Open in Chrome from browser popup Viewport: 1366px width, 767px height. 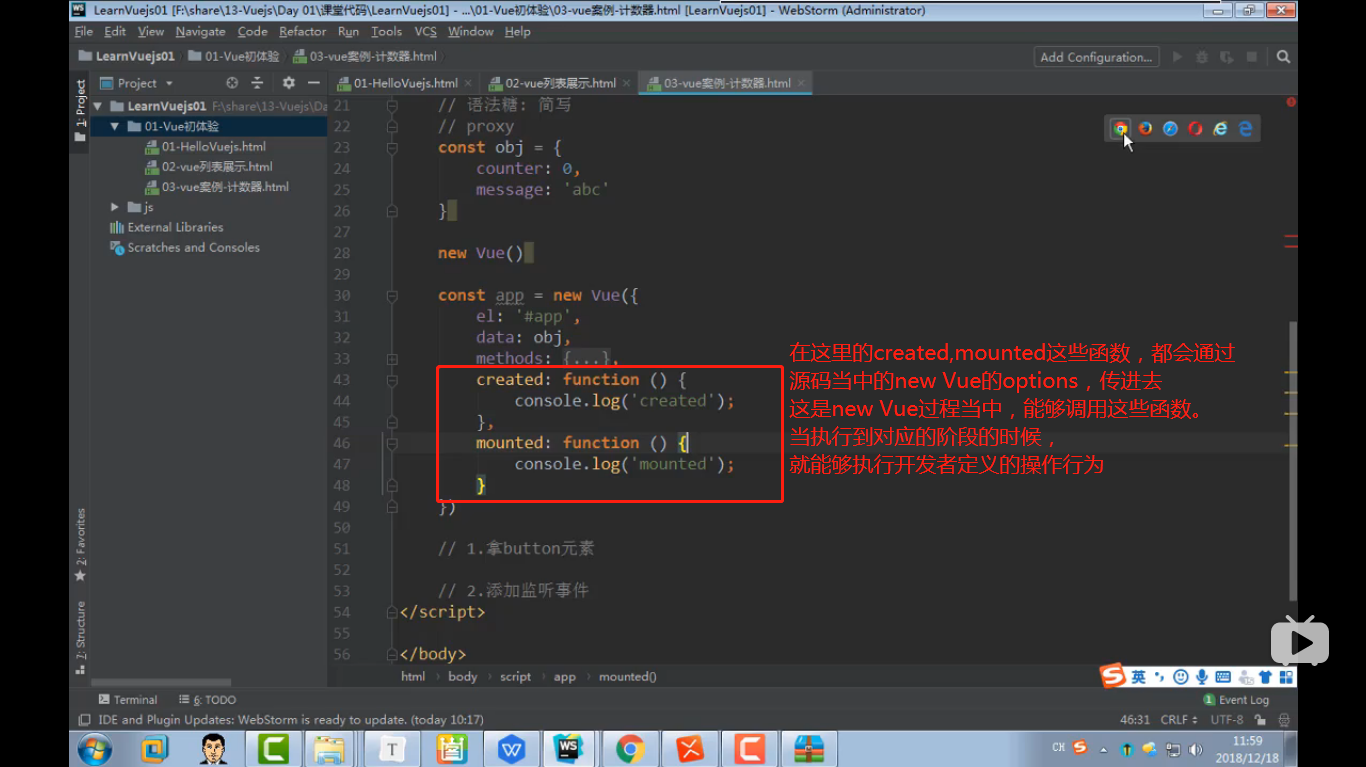pyautogui.click(x=1120, y=129)
